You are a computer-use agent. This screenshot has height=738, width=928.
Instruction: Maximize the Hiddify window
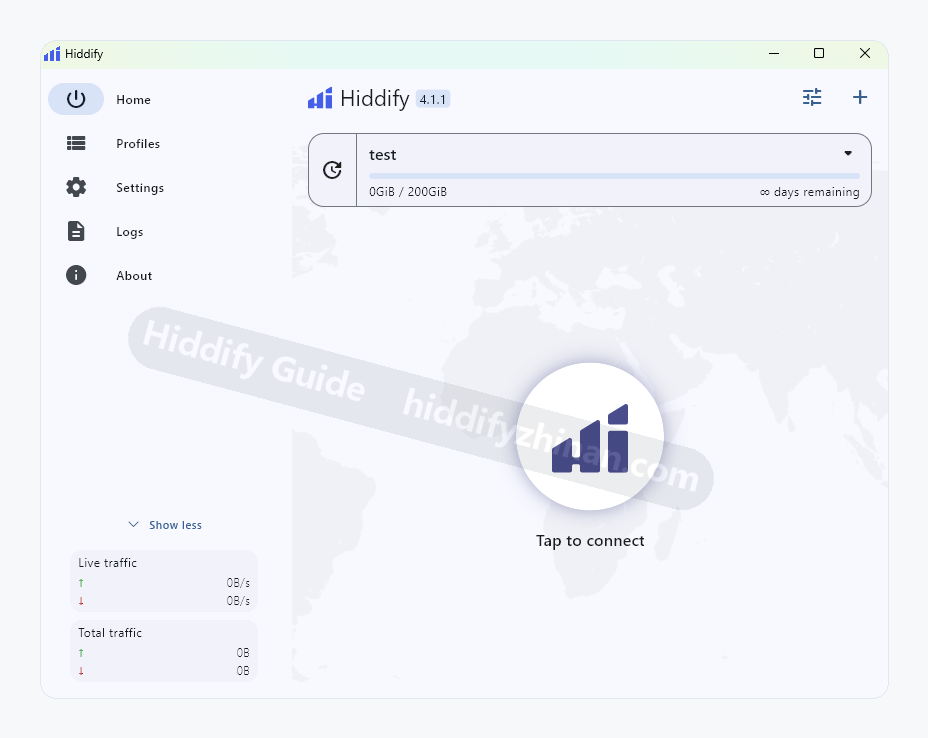(x=819, y=53)
